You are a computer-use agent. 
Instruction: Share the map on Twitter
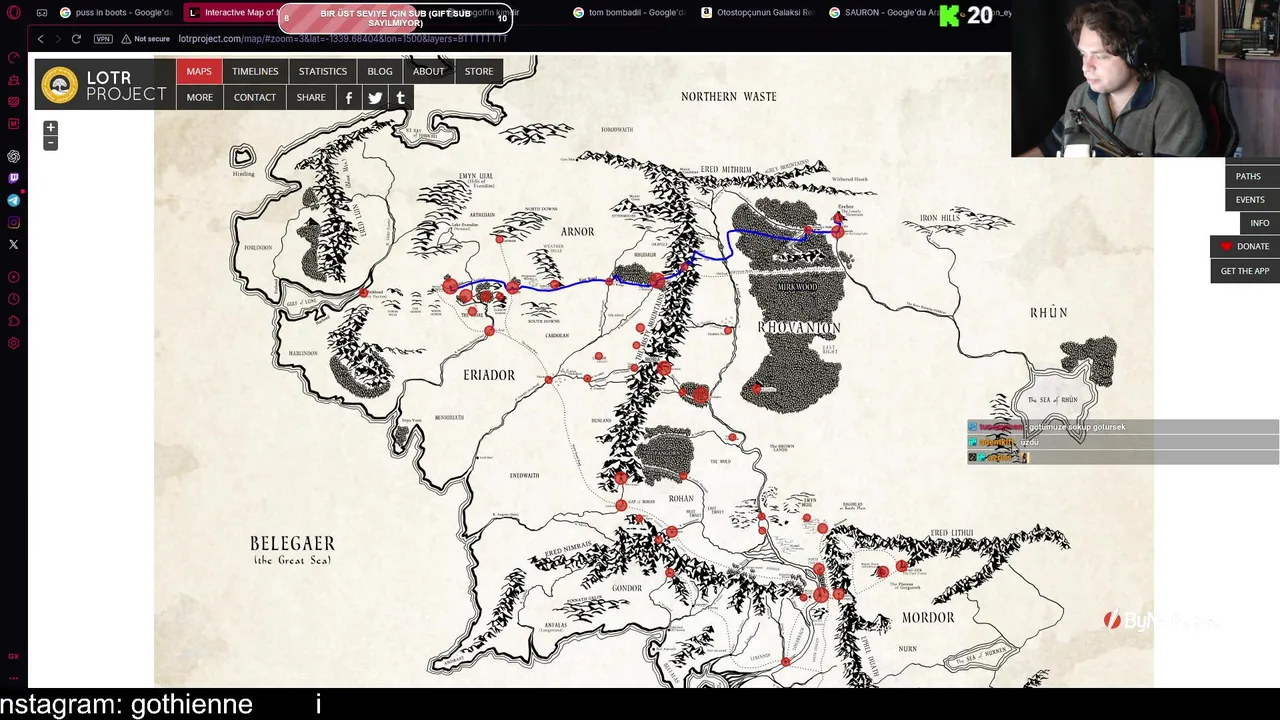point(375,97)
